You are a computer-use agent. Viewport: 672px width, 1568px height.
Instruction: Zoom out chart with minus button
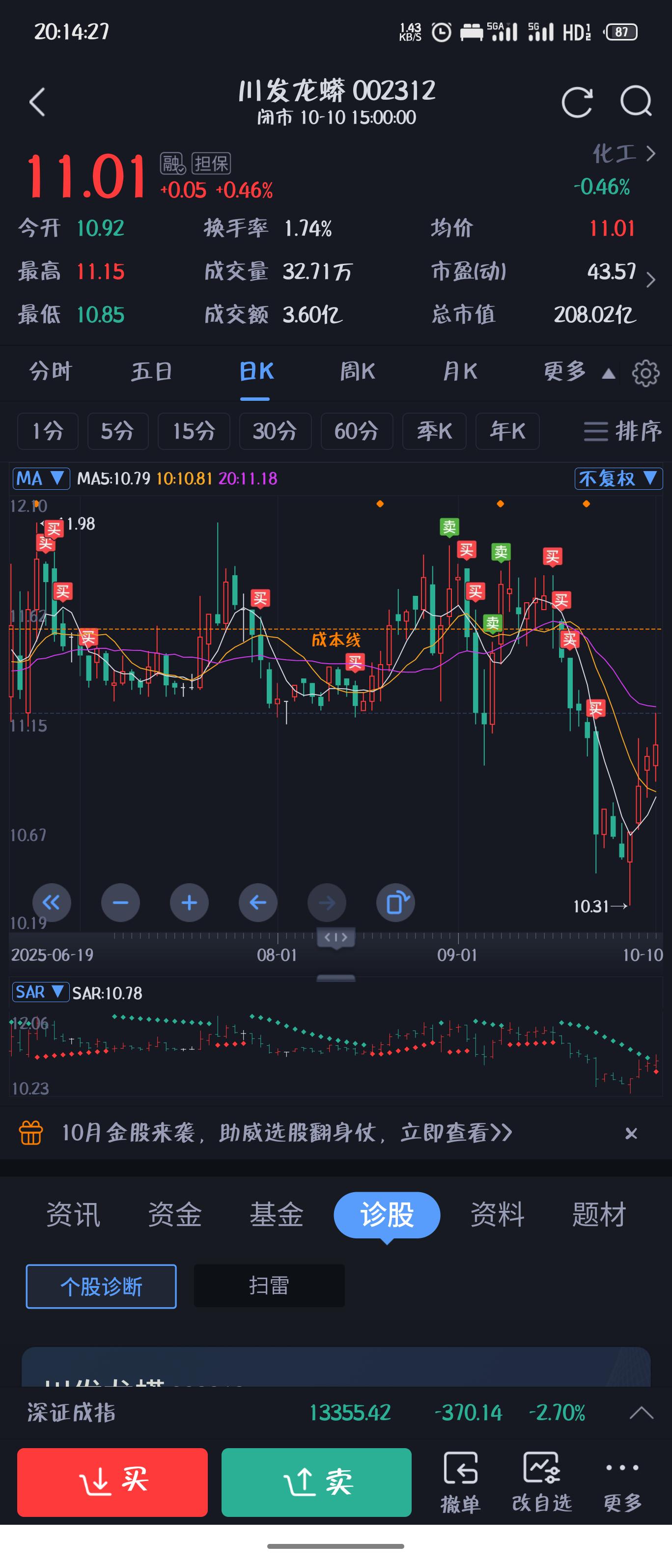120,902
